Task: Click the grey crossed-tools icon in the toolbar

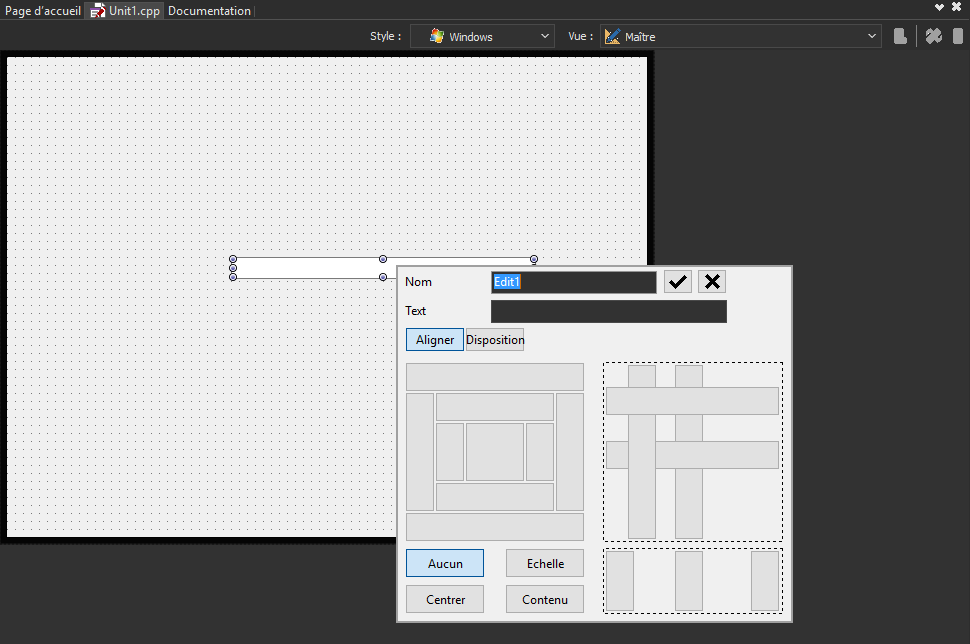Action: [934, 36]
